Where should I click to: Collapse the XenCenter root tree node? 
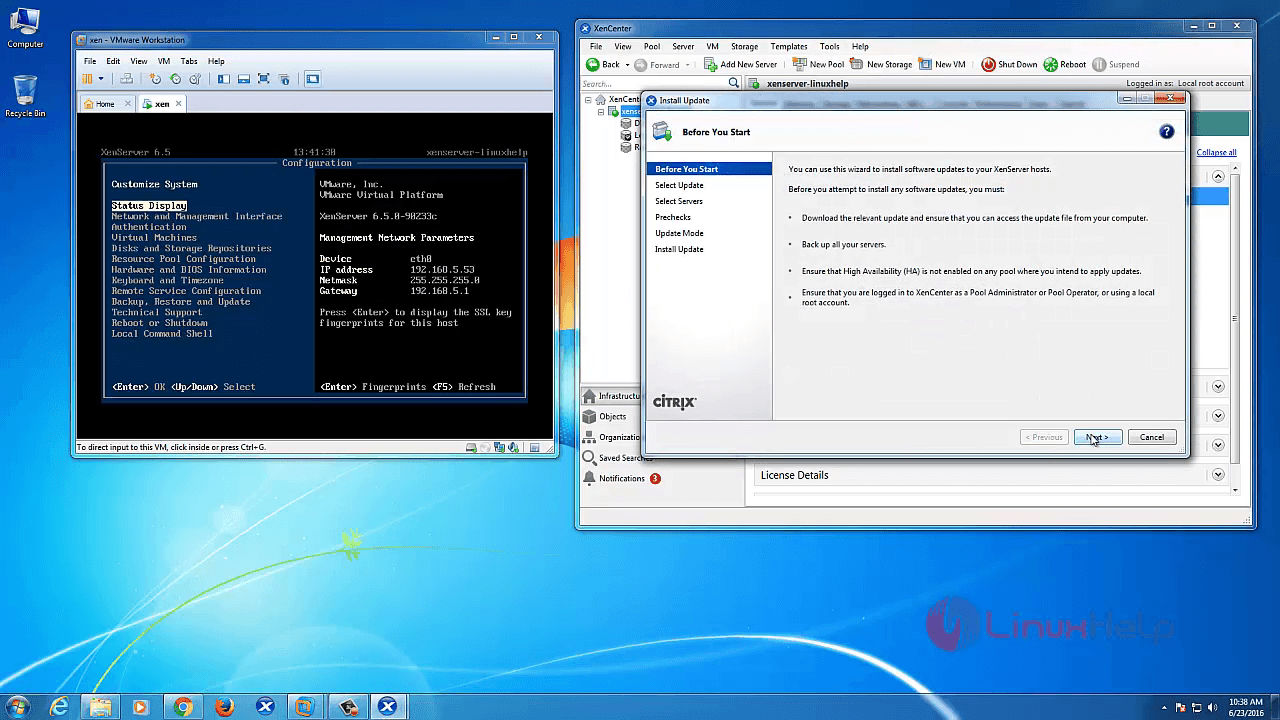pyautogui.click(x=588, y=100)
